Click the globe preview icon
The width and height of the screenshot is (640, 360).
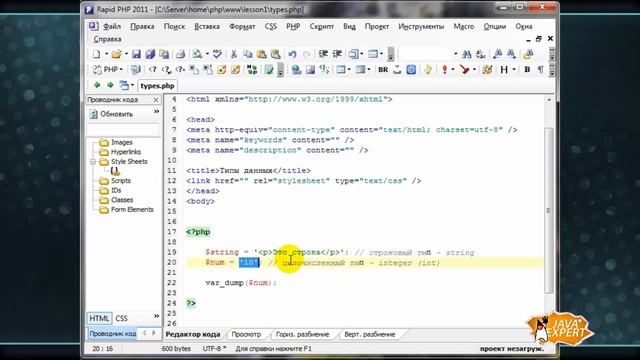pos(296,70)
